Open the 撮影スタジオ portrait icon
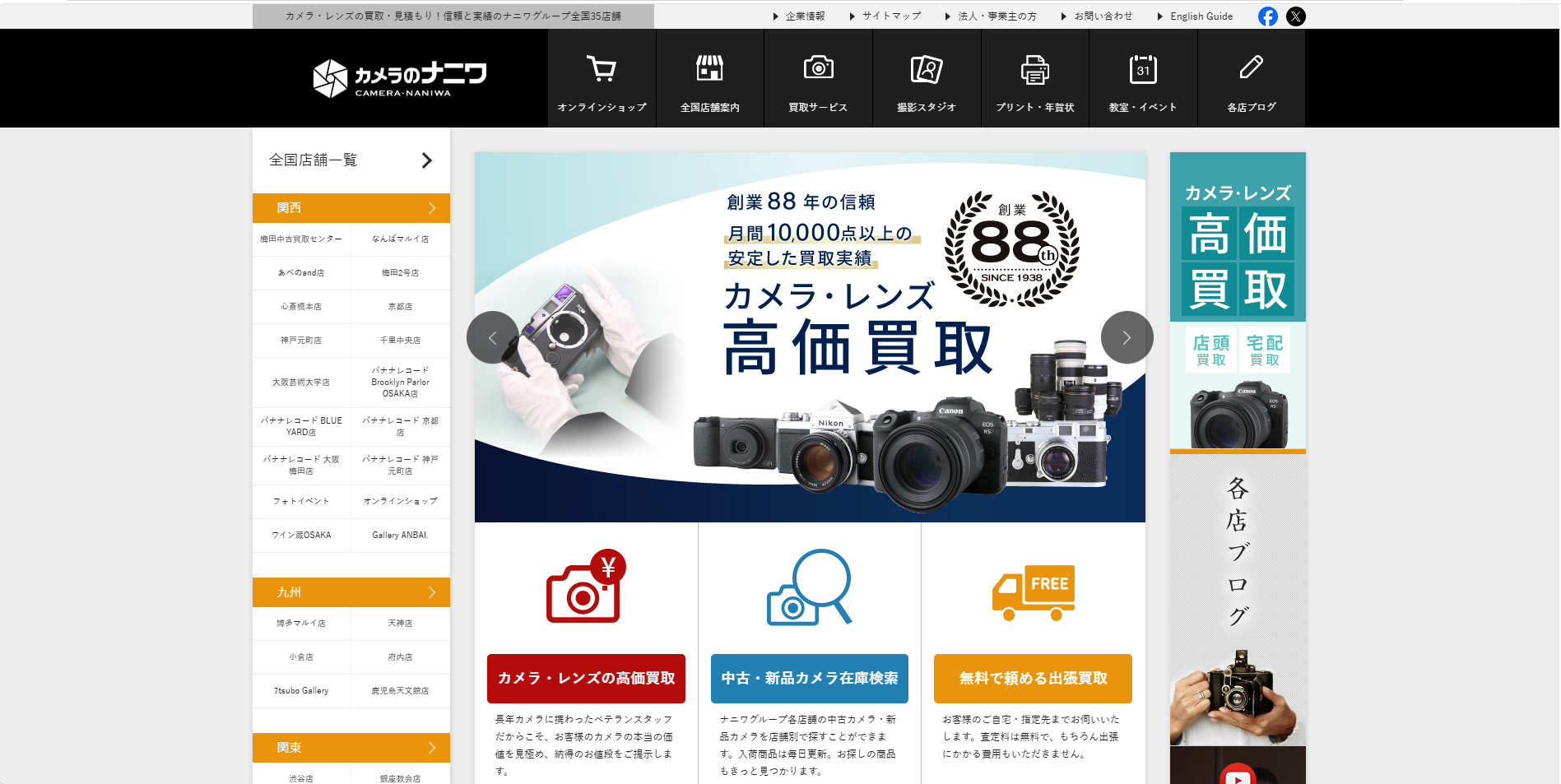This screenshot has height=784, width=1561. [927, 69]
